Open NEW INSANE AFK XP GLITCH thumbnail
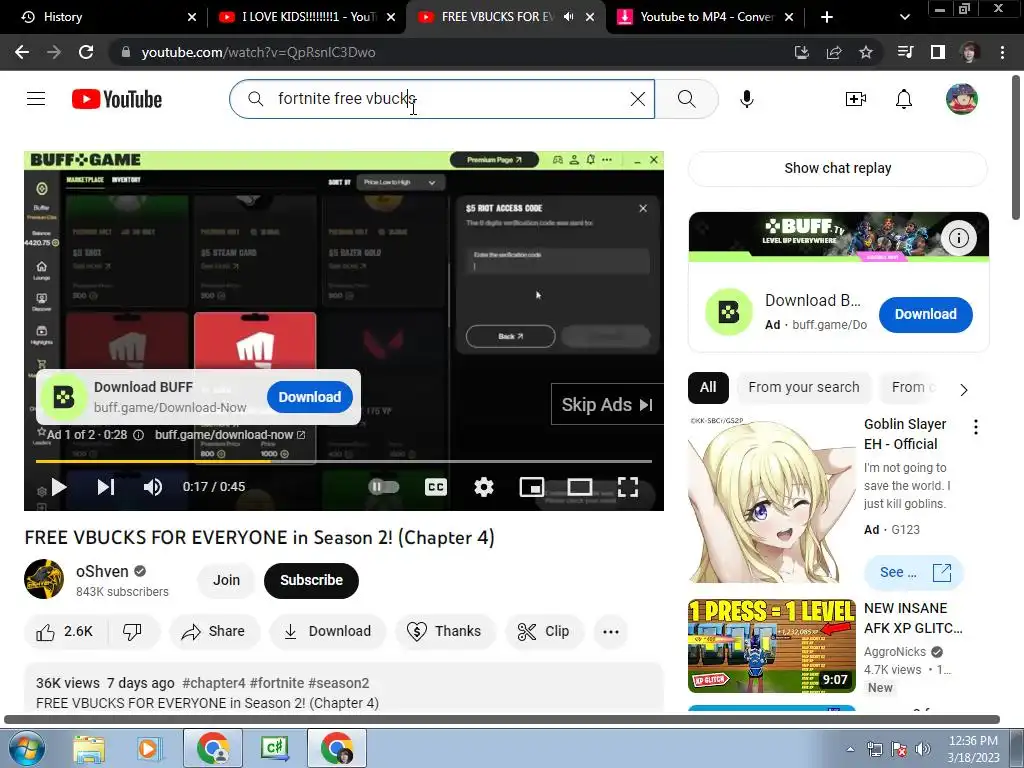The height and width of the screenshot is (768, 1024). [x=772, y=647]
